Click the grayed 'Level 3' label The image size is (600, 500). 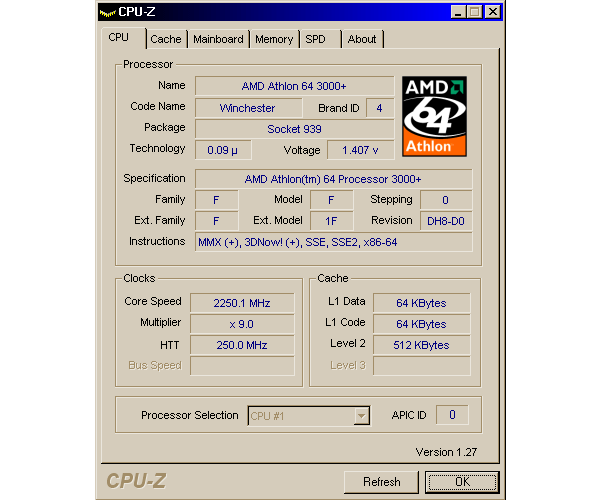pos(348,365)
